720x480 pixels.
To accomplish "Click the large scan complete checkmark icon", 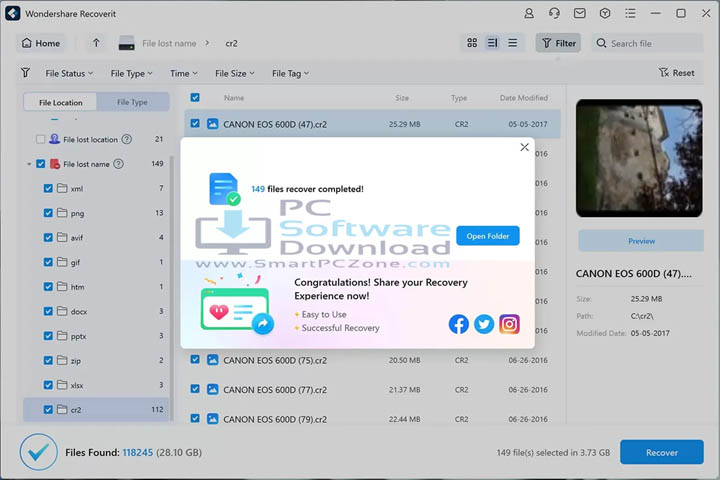I will [39, 452].
